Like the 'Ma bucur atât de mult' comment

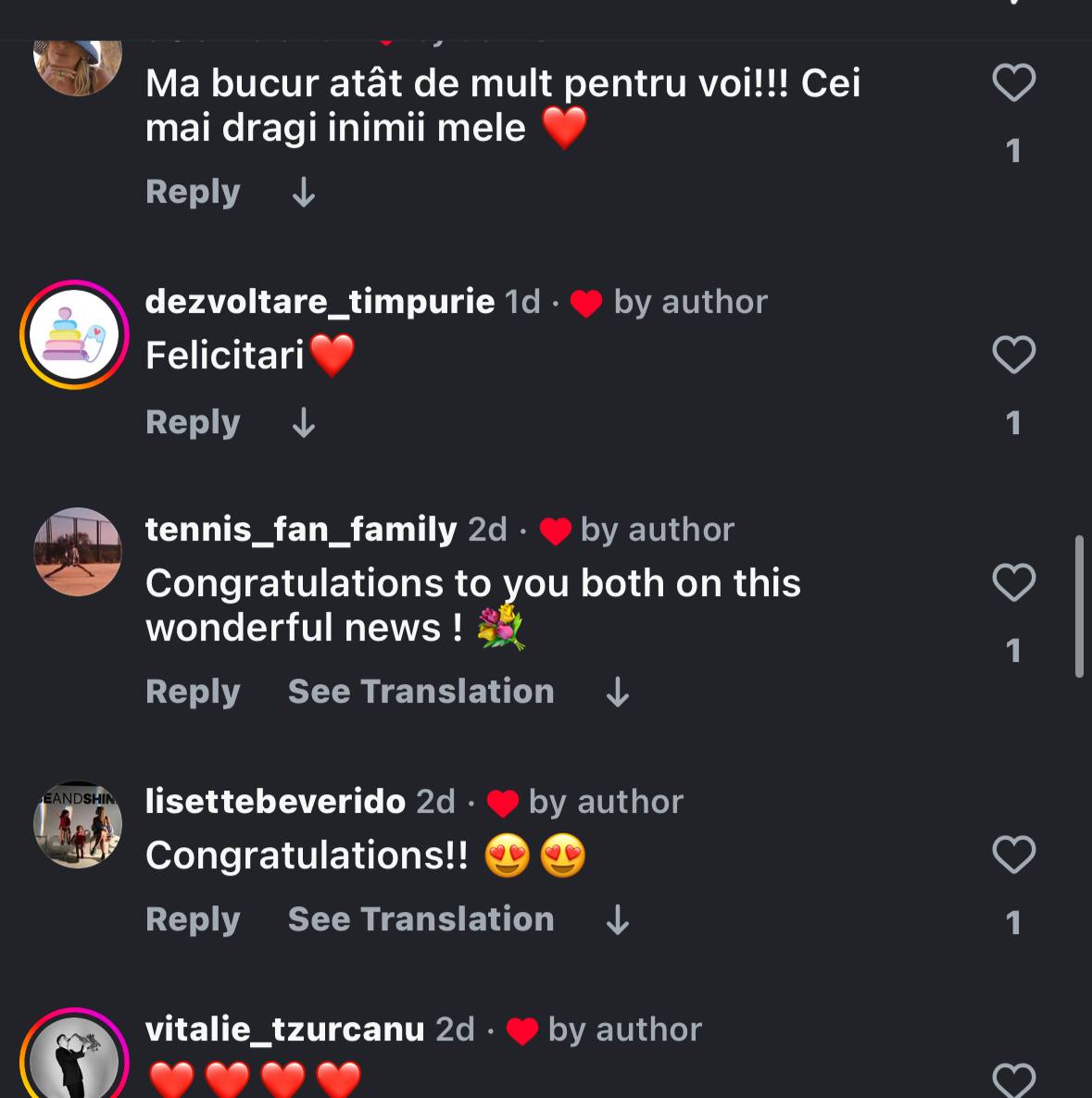click(x=1013, y=83)
